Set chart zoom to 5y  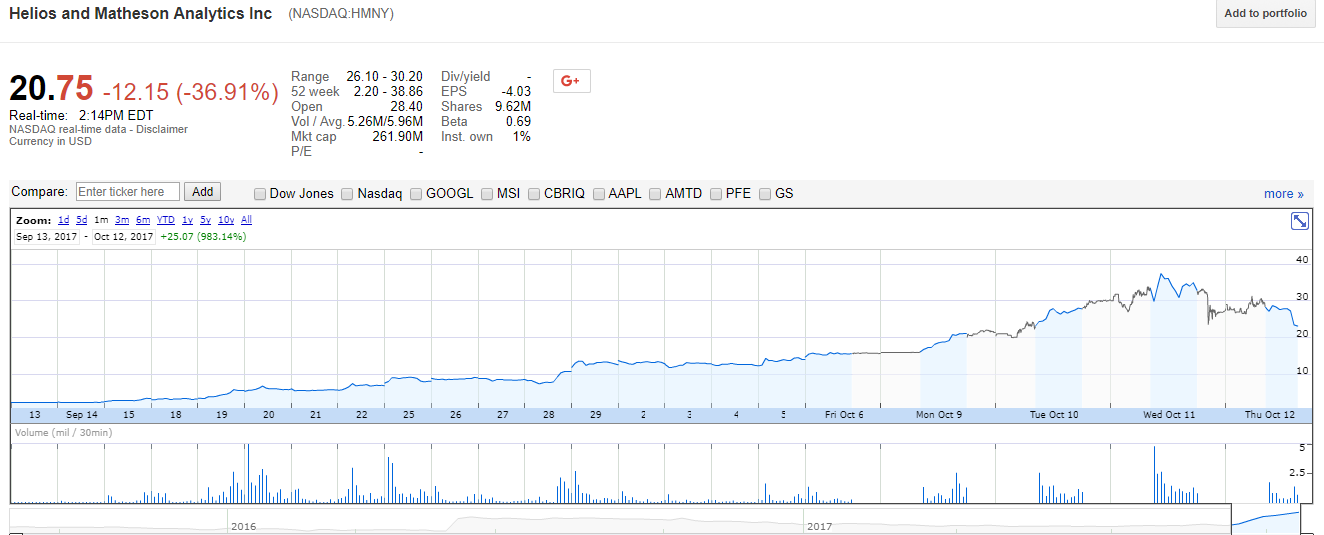[205, 220]
